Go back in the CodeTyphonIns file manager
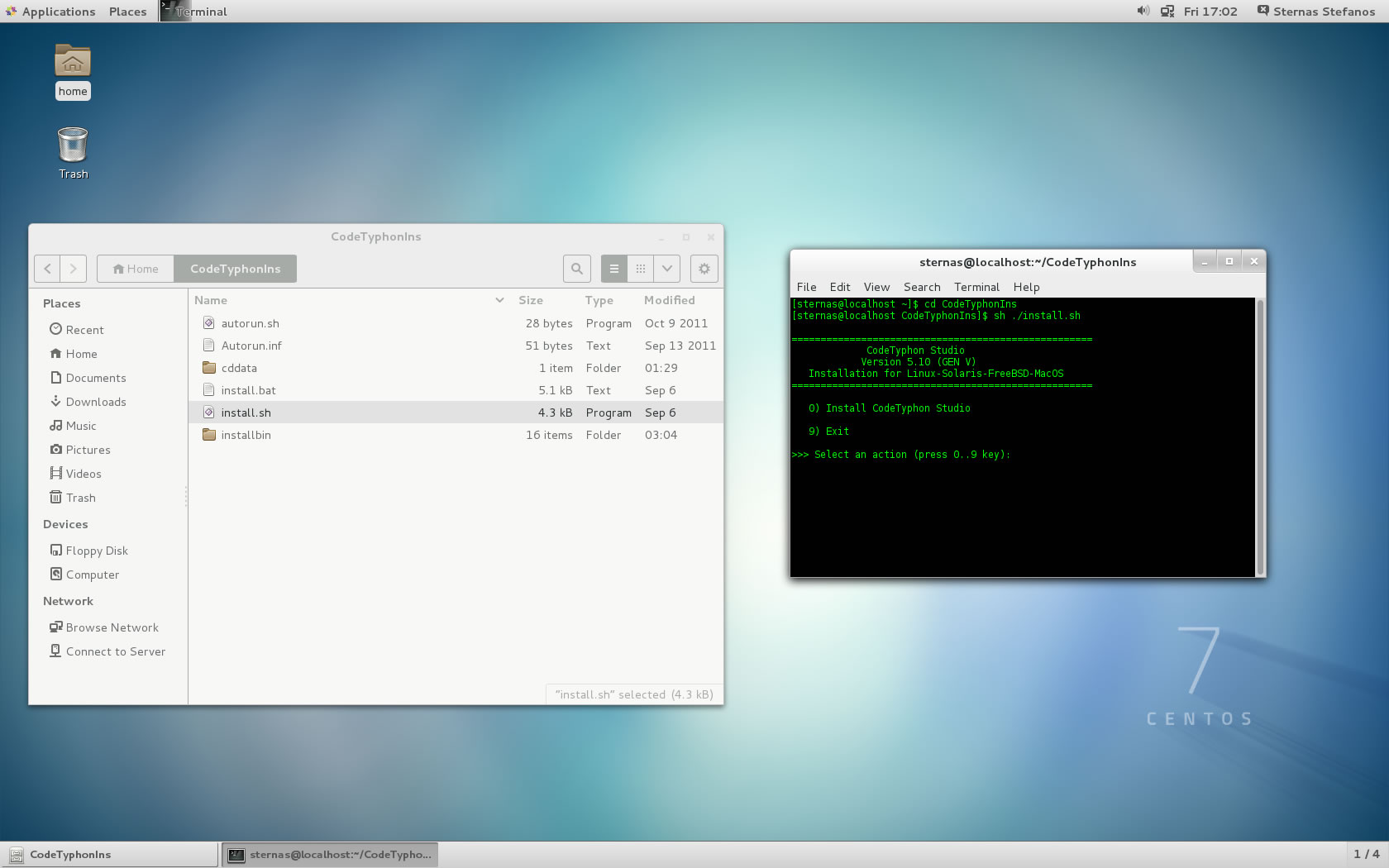Screen dimensions: 1389x868 tap(48, 269)
